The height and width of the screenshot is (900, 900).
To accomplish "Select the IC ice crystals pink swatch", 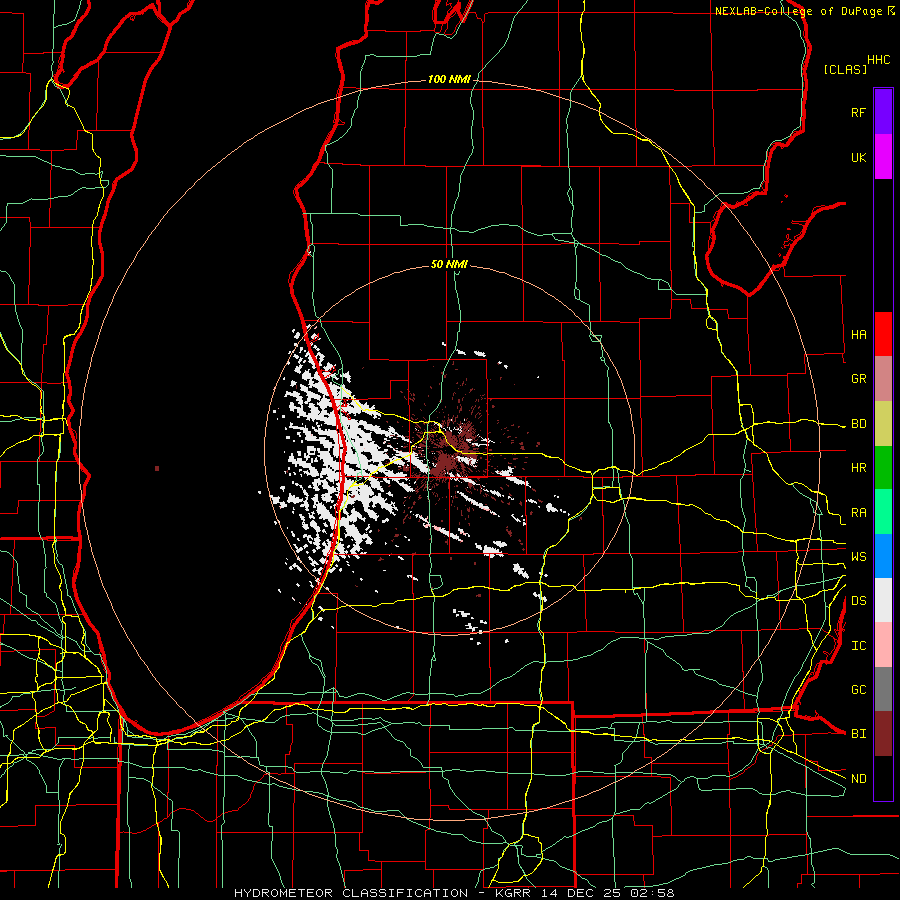I will [883, 645].
